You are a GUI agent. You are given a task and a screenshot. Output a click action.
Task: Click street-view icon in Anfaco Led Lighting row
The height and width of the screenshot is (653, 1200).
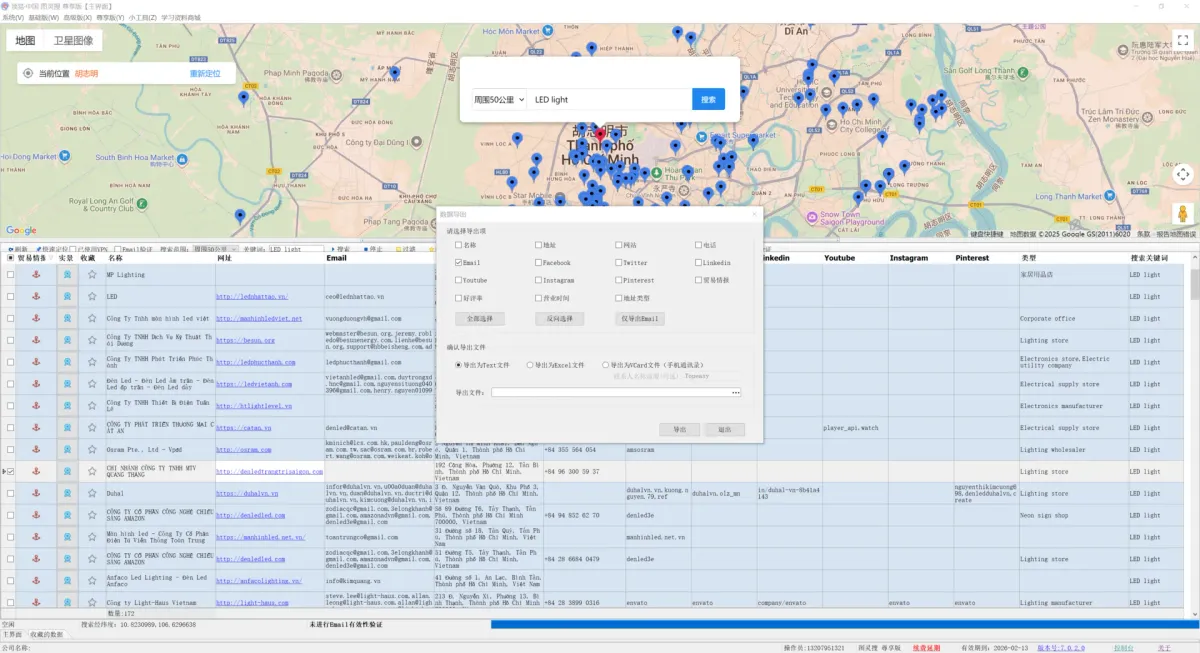coord(67,581)
